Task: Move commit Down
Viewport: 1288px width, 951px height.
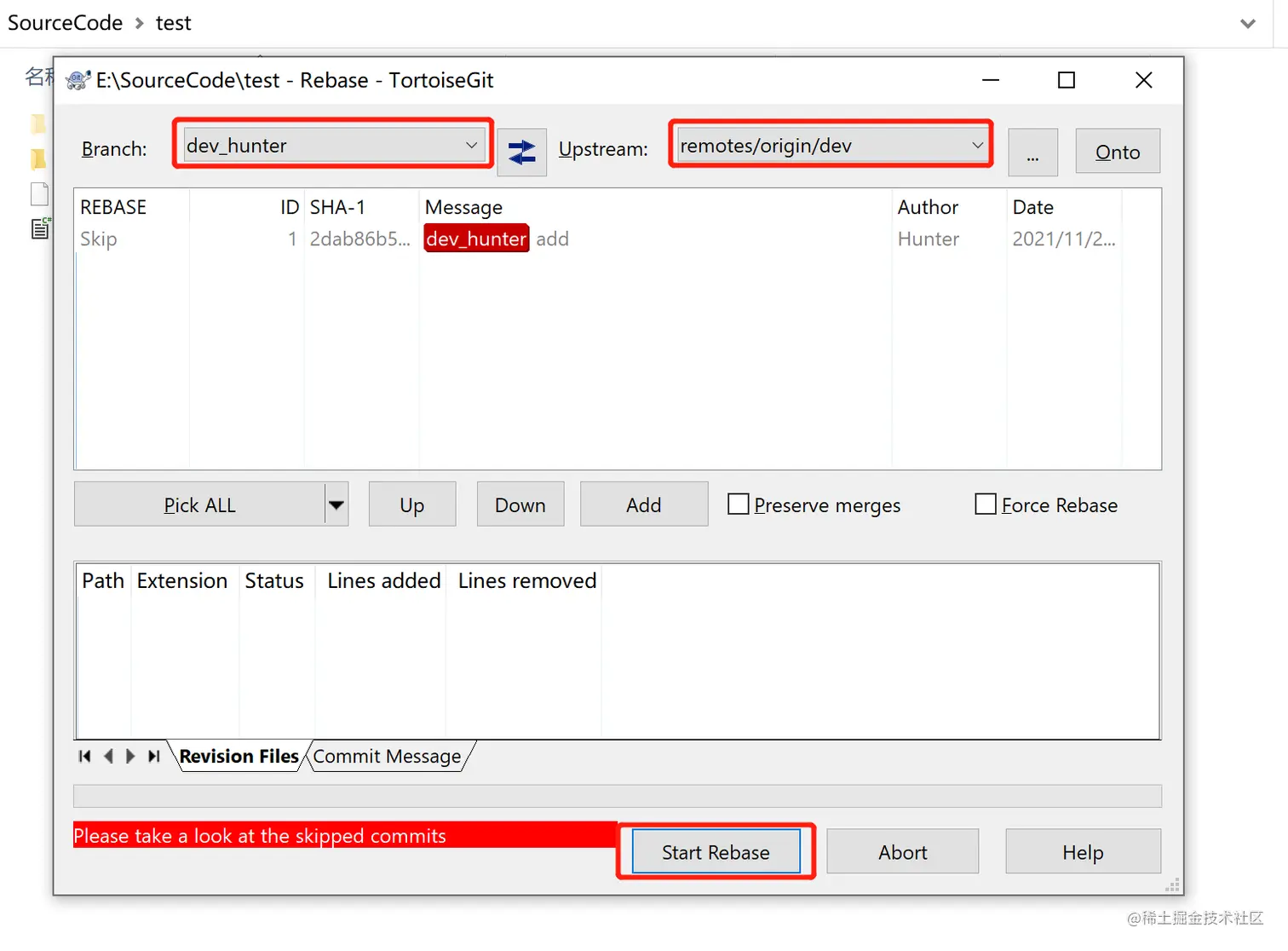Action: [520, 504]
